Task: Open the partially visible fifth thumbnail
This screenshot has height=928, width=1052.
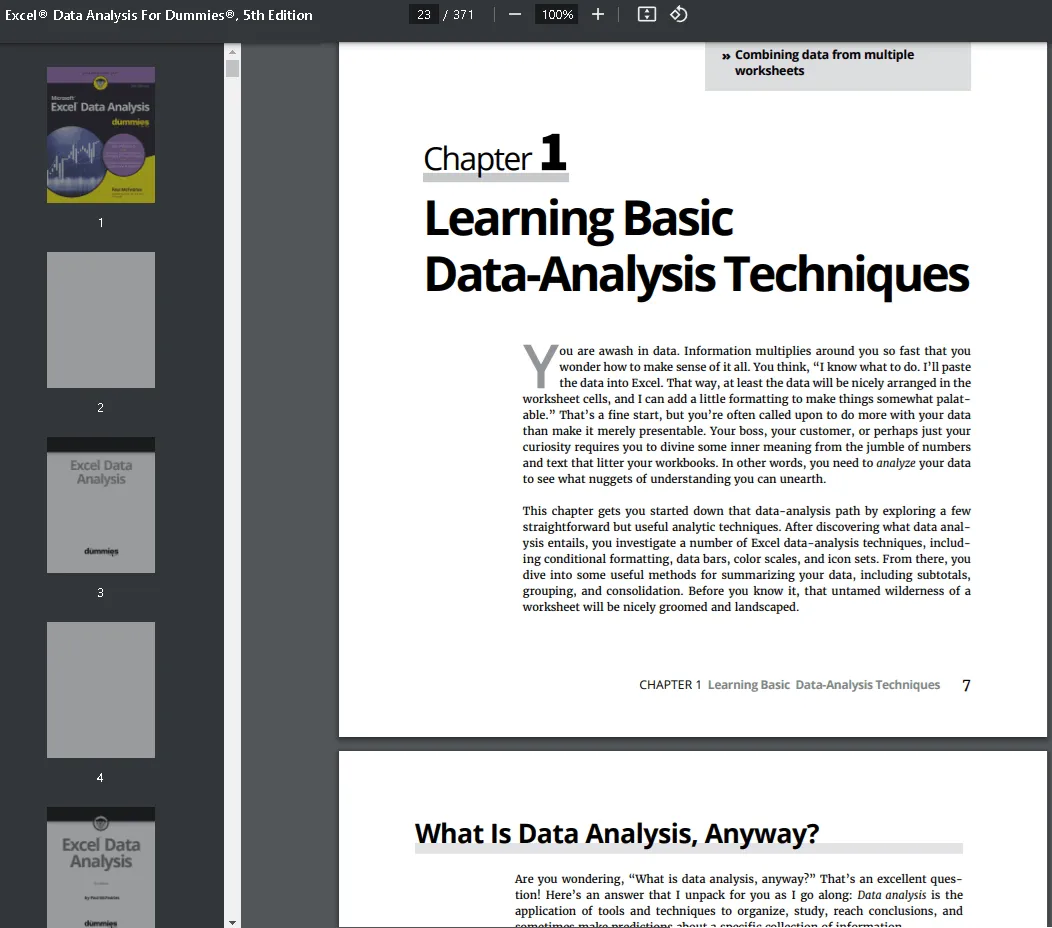Action: click(101, 867)
